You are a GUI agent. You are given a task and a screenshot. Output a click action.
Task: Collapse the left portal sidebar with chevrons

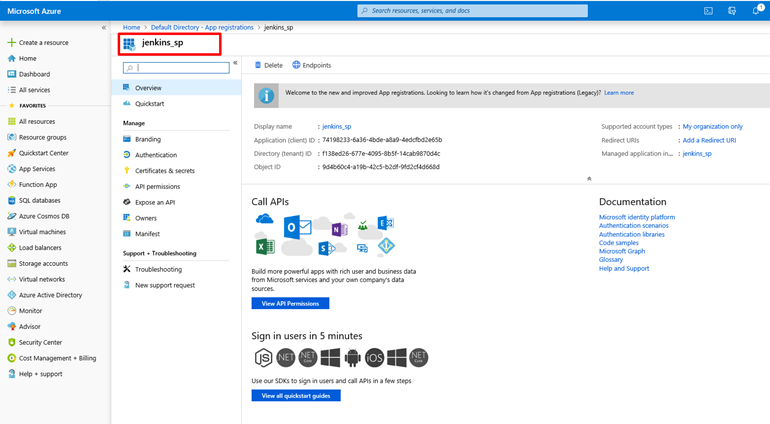pos(104,28)
